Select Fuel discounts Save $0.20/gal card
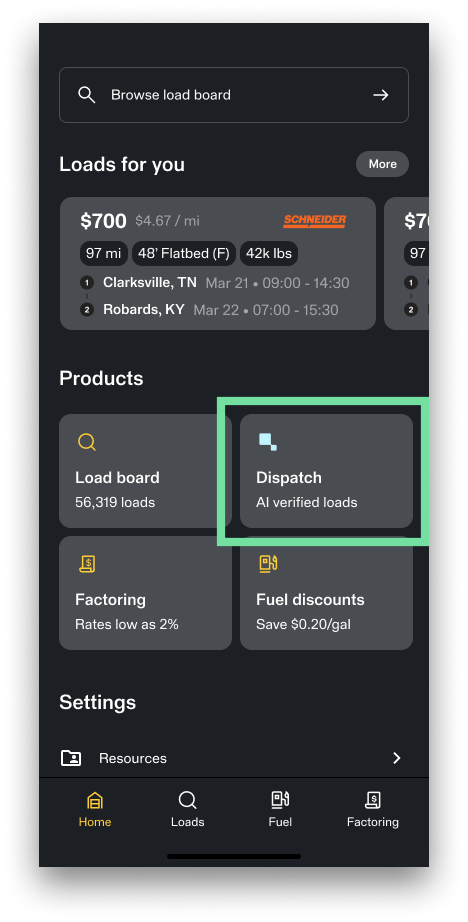 pos(326,593)
